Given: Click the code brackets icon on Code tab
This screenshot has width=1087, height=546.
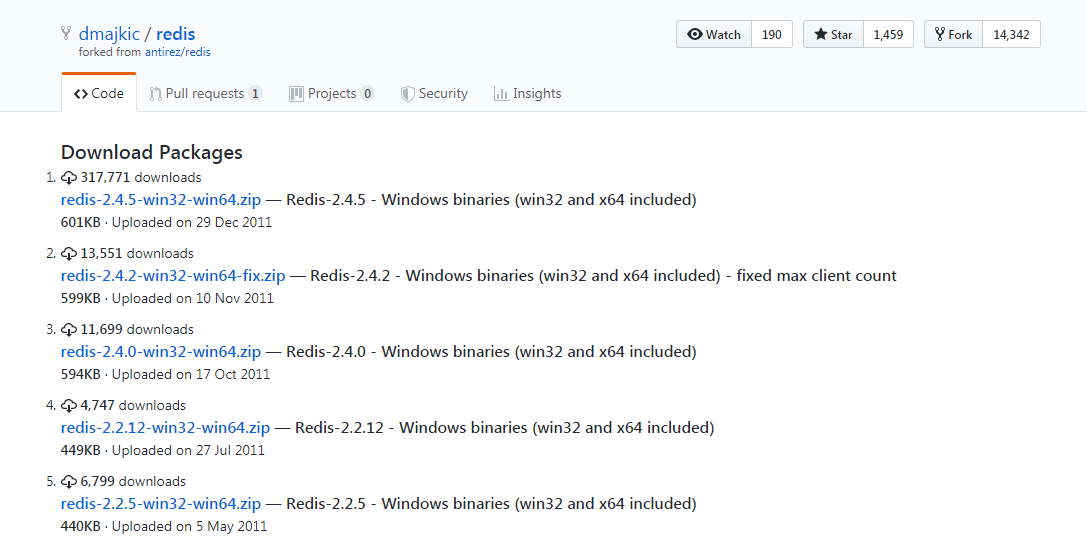Looking at the screenshot, I should point(80,94).
